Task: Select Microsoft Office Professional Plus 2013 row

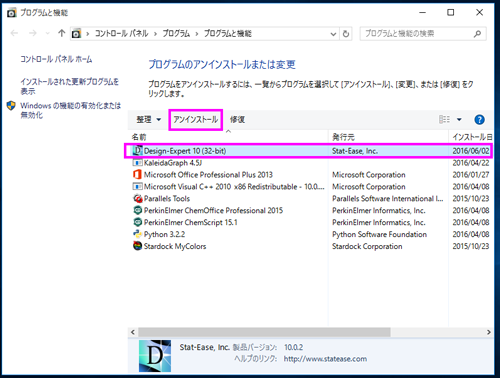Action: click(311, 175)
